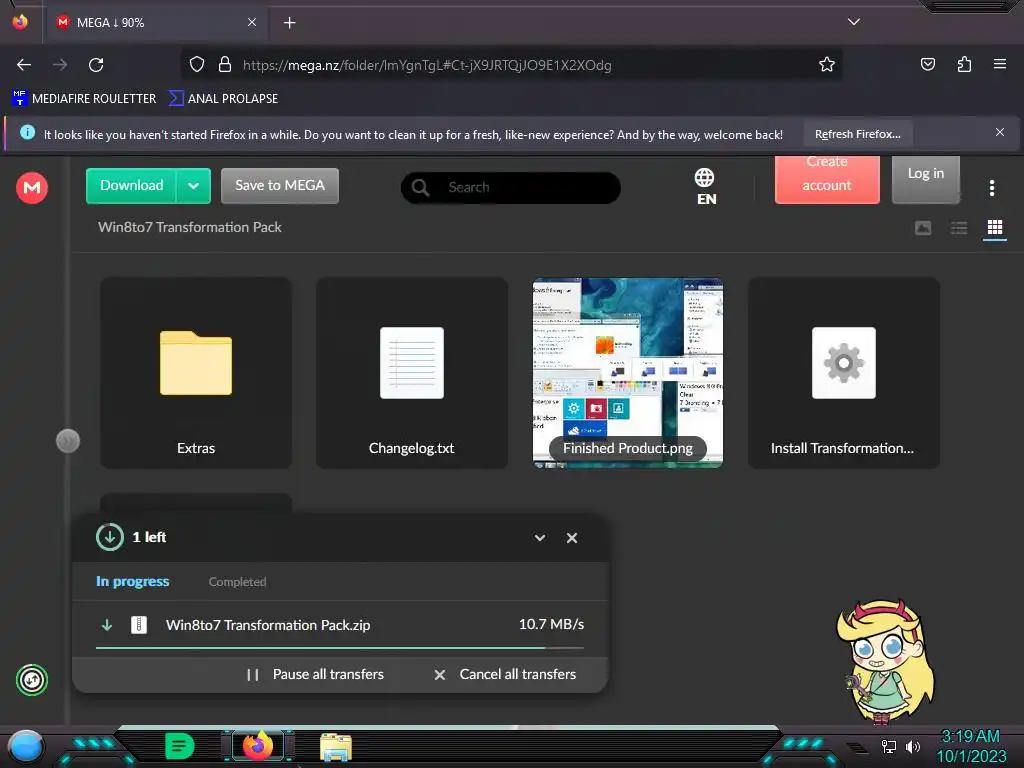The width and height of the screenshot is (1024, 768).
Task: Click the Refresh Firefox button
Action: point(857,134)
